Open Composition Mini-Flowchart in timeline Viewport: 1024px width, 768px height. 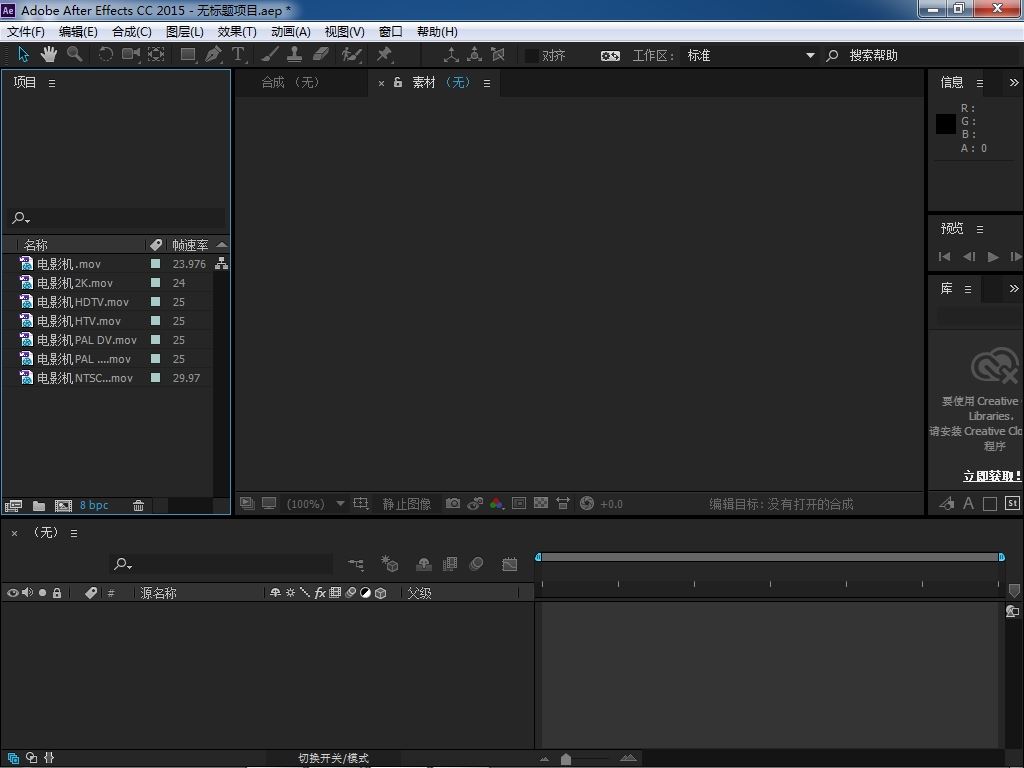pos(356,564)
